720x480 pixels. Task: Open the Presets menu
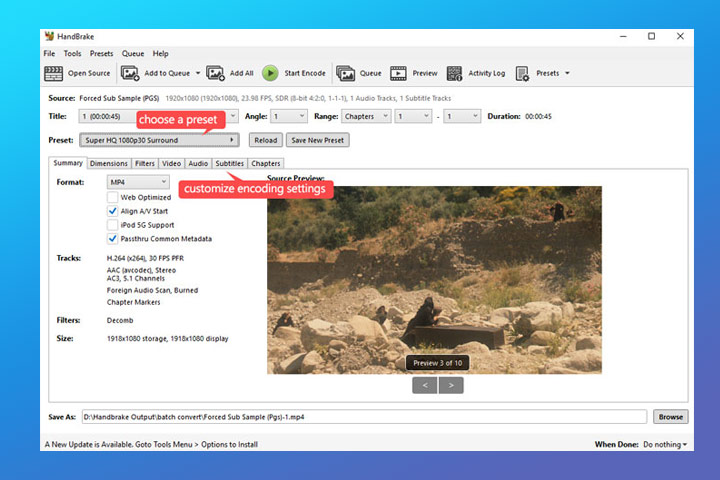coord(101,53)
